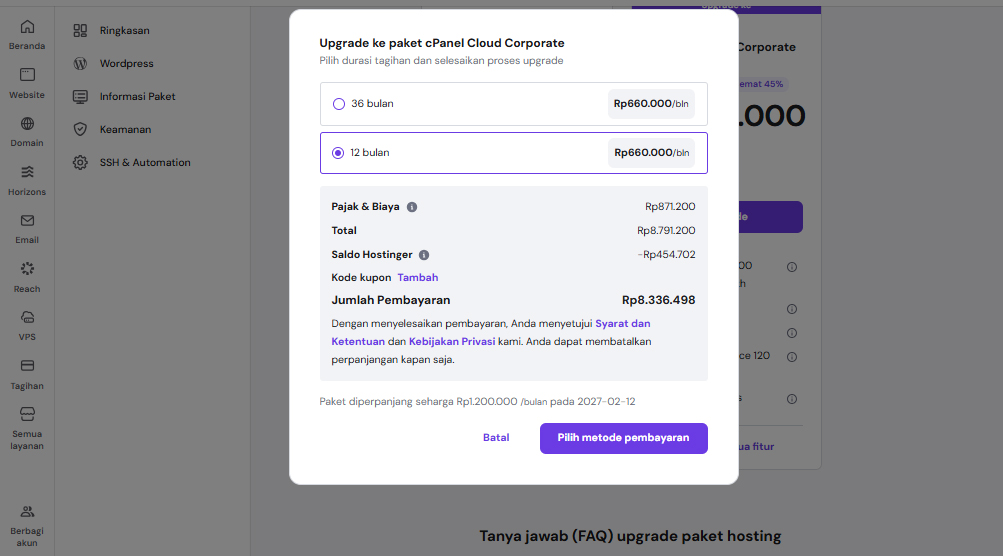
Task: Cancel the upgrade with Batal
Action: [496, 438]
